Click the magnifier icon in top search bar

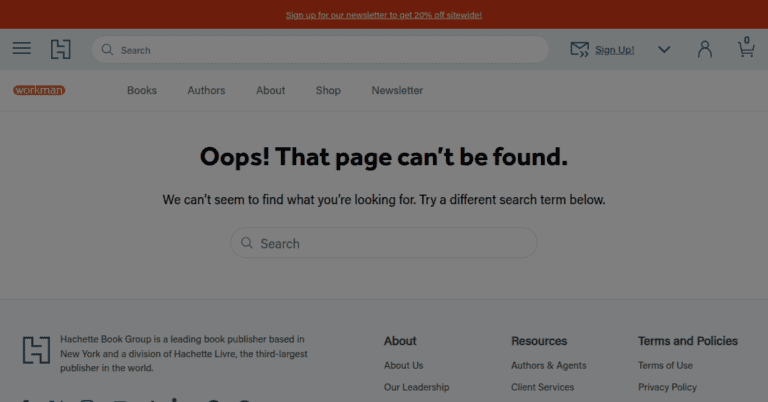coord(107,50)
